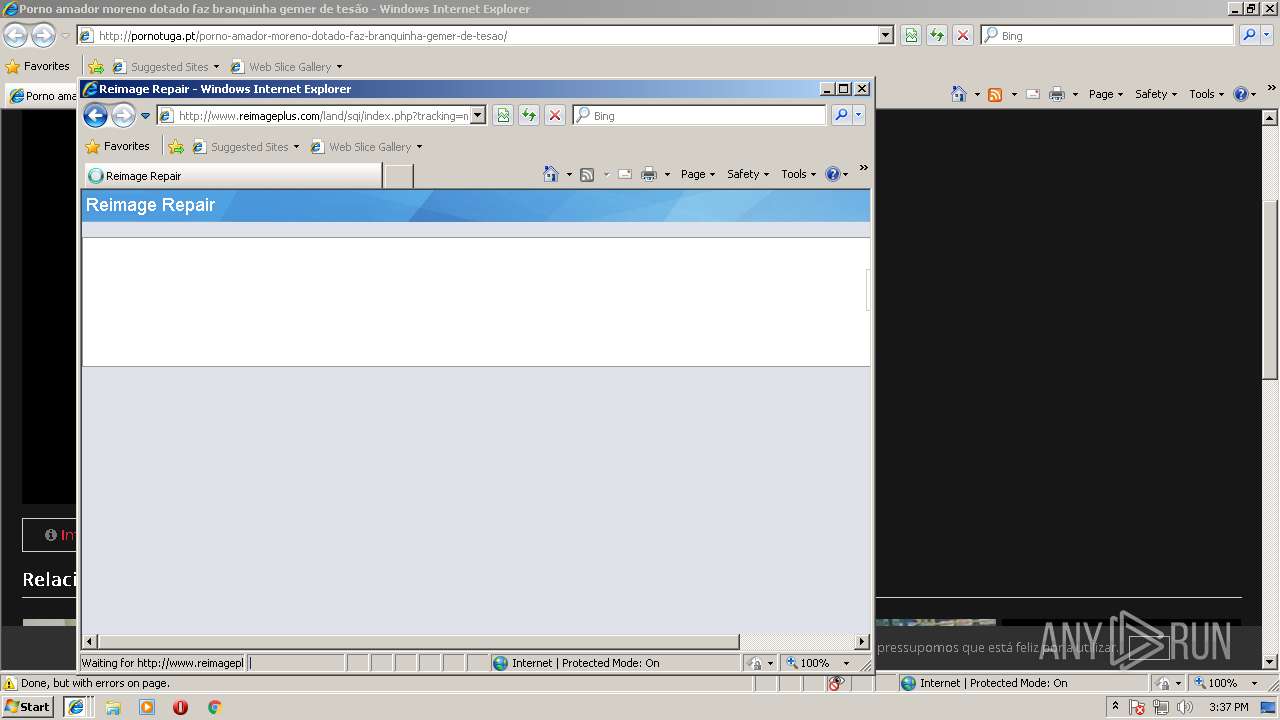Image resolution: width=1280 pixels, height=720 pixels.
Task: Click the Bing search box in Reimage window
Action: pyautogui.click(x=700, y=116)
